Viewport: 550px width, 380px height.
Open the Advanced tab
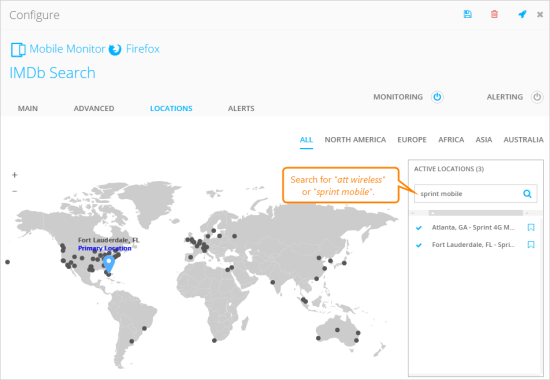pyautogui.click(x=94, y=108)
